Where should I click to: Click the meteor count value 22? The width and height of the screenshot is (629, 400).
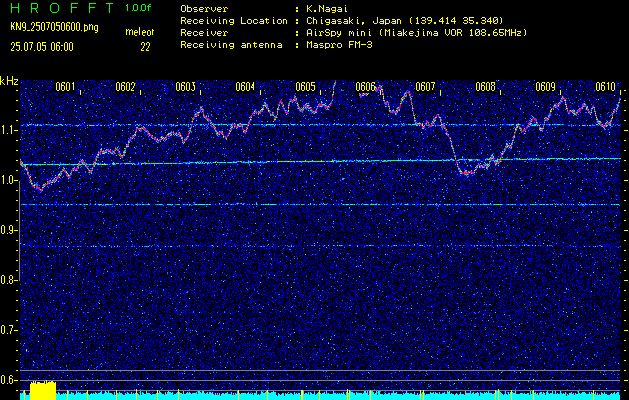click(x=145, y=47)
